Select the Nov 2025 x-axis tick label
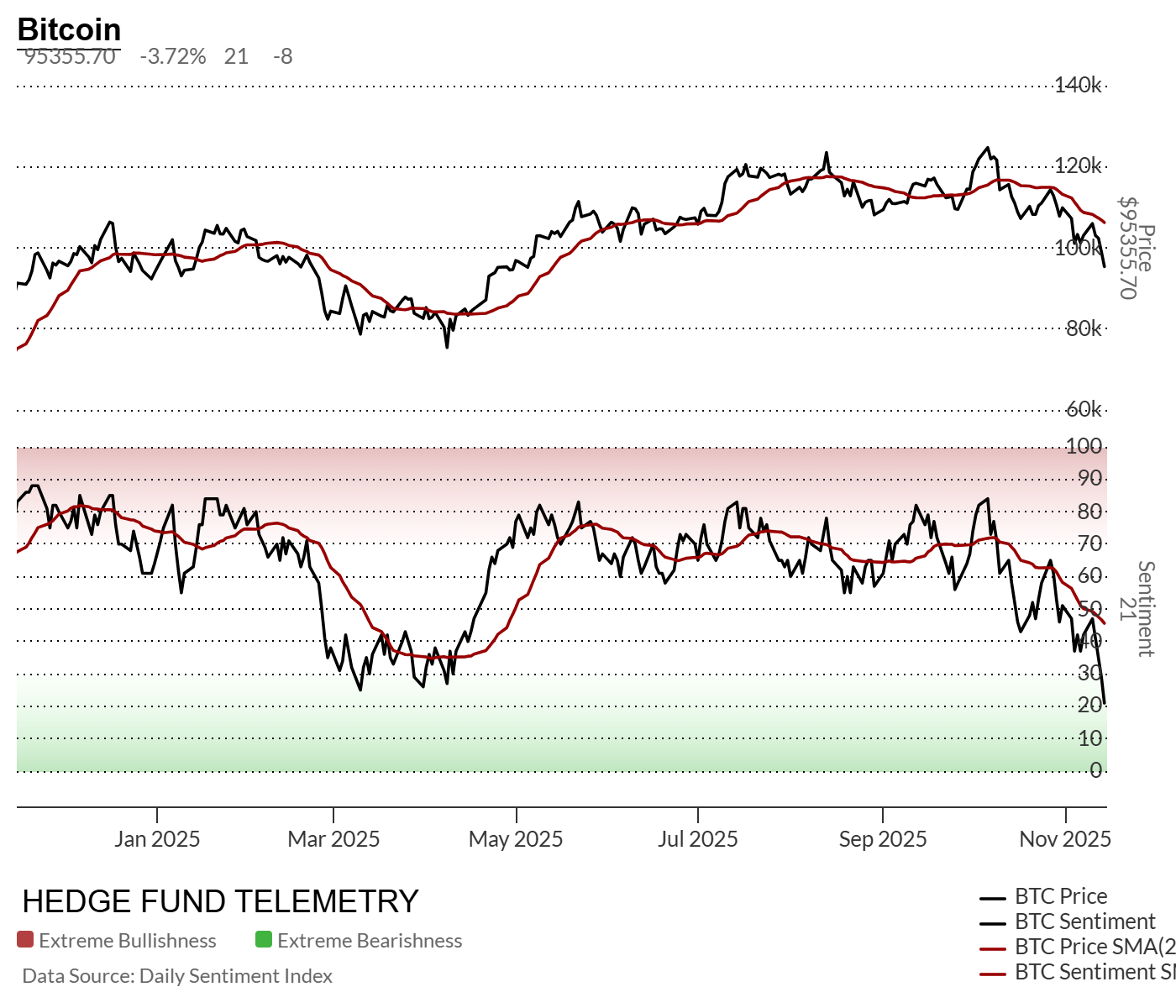This screenshot has height=1008, width=1176. 1065,839
